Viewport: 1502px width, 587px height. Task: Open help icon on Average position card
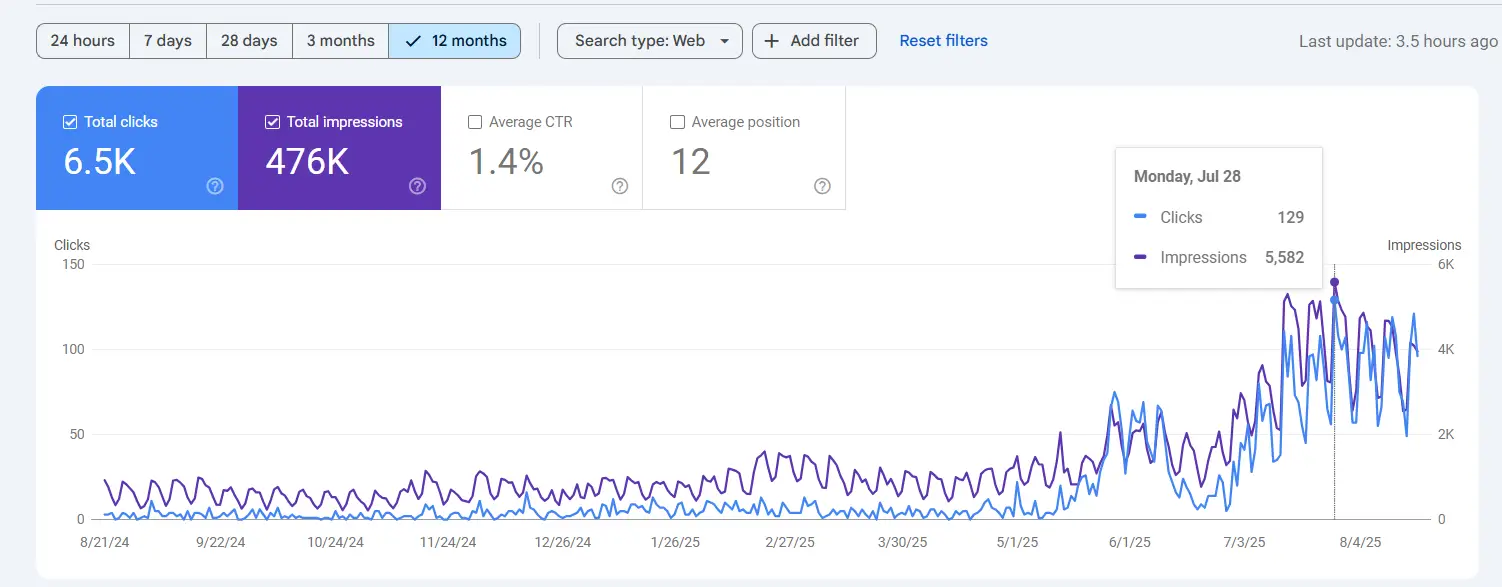pos(822,186)
